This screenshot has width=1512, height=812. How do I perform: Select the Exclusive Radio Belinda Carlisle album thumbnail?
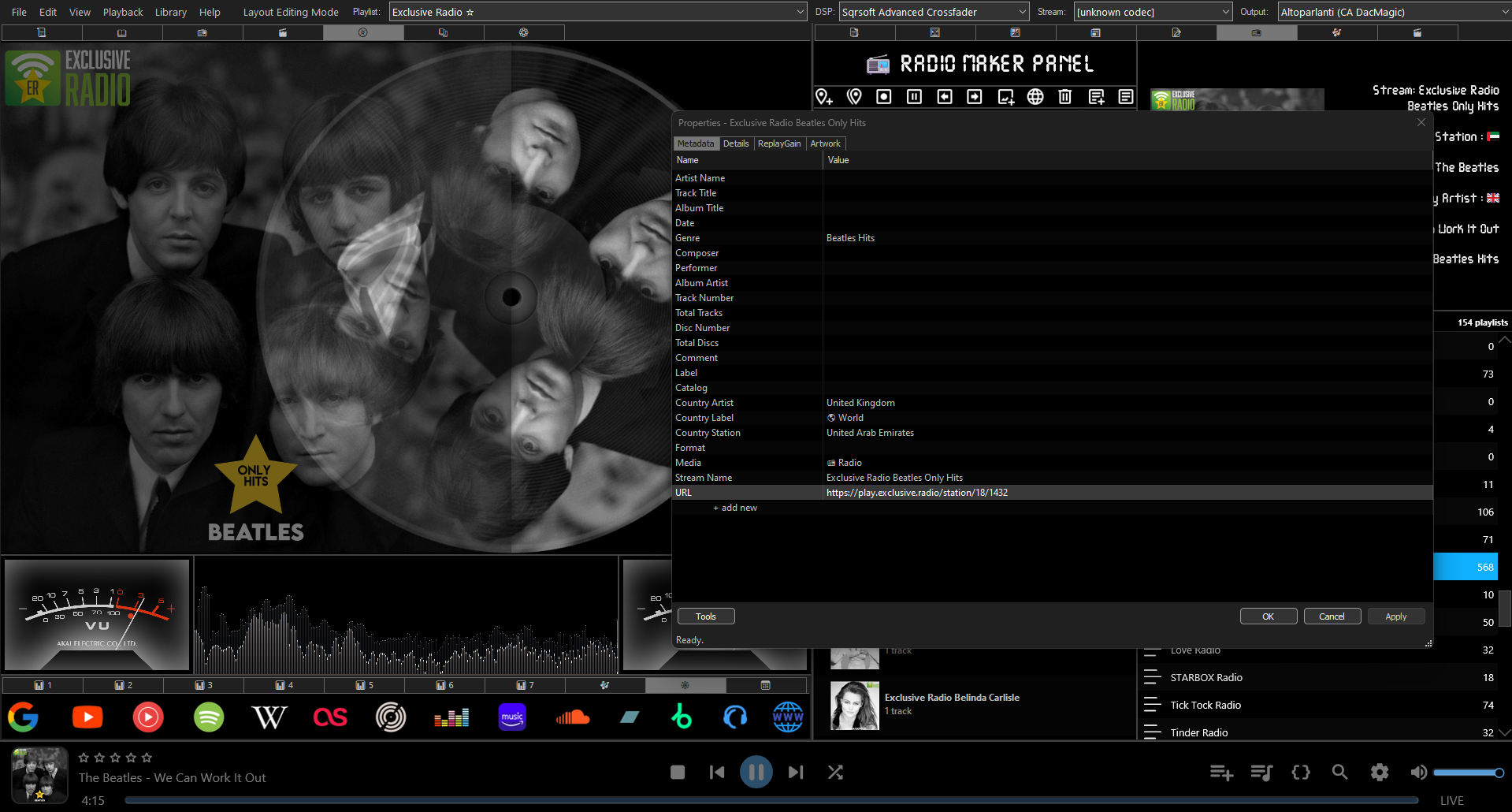pos(855,706)
